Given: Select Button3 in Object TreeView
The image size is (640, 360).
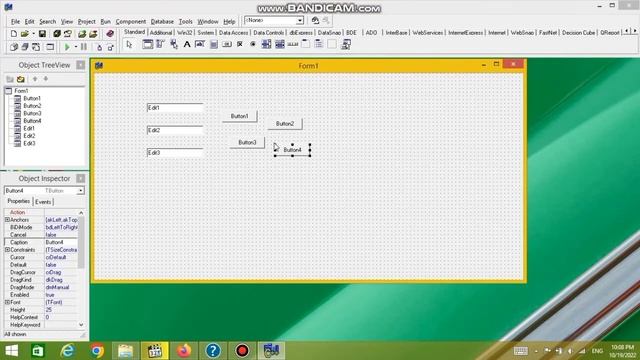Looking at the screenshot, I should 32,113.
